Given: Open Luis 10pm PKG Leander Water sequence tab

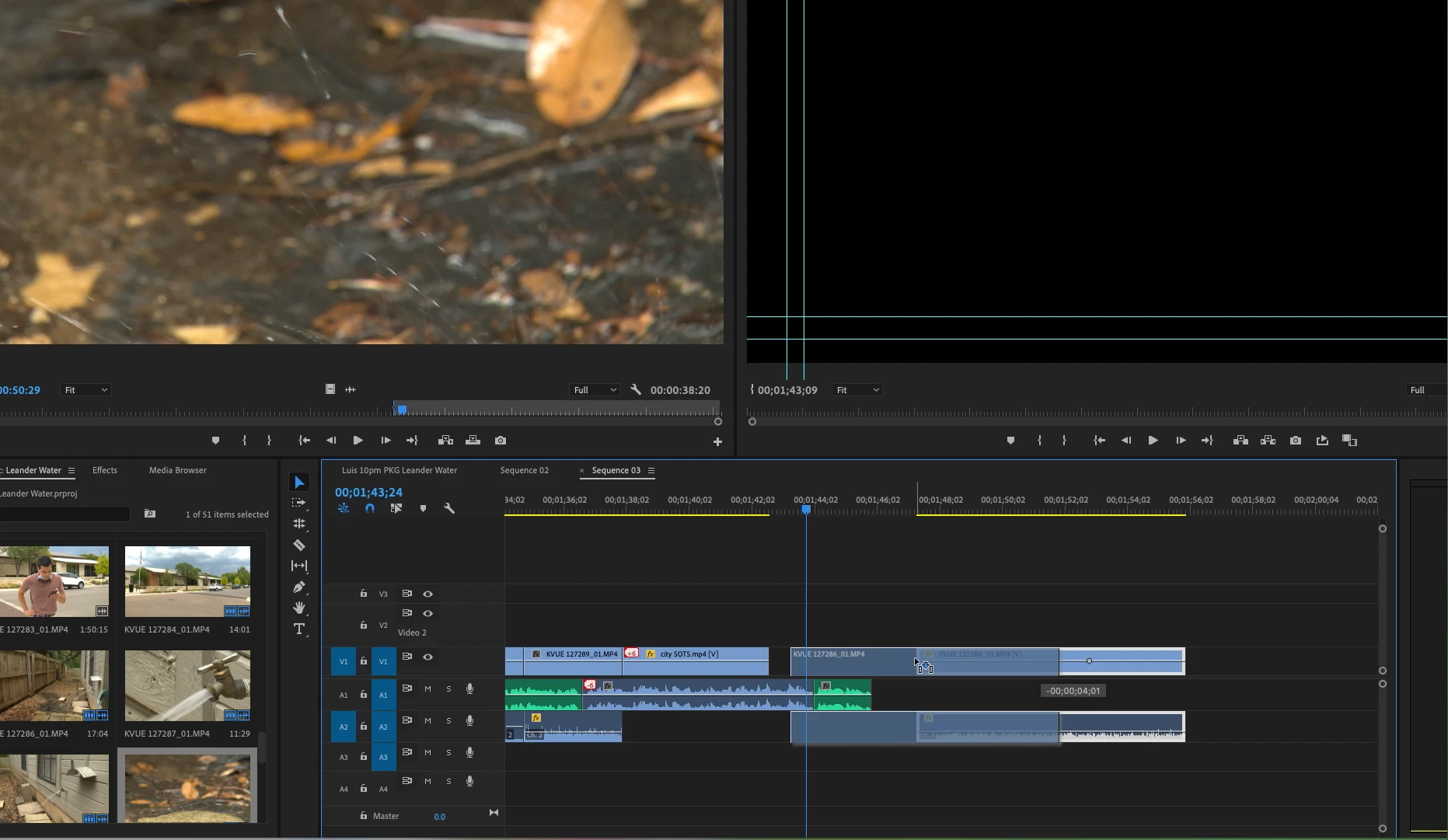Looking at the screenshot, I should tap(400, 470).
